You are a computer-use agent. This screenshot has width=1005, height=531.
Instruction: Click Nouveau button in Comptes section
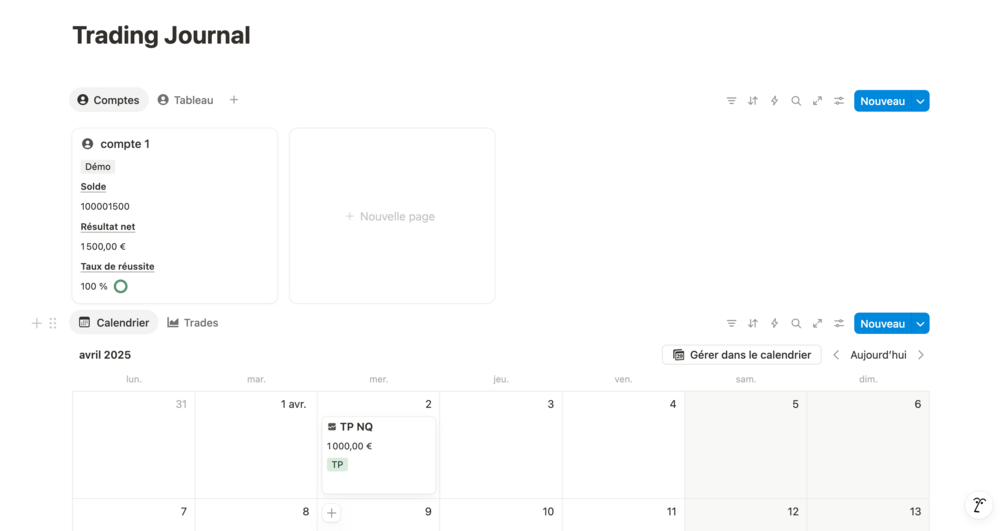pos(883,101)
